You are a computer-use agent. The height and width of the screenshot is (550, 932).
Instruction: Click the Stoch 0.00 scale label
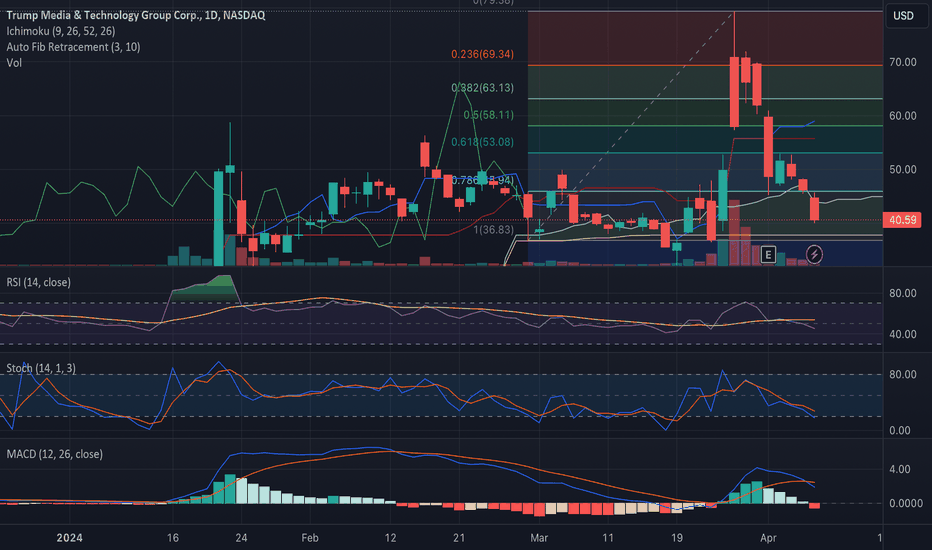pos(899,430)
